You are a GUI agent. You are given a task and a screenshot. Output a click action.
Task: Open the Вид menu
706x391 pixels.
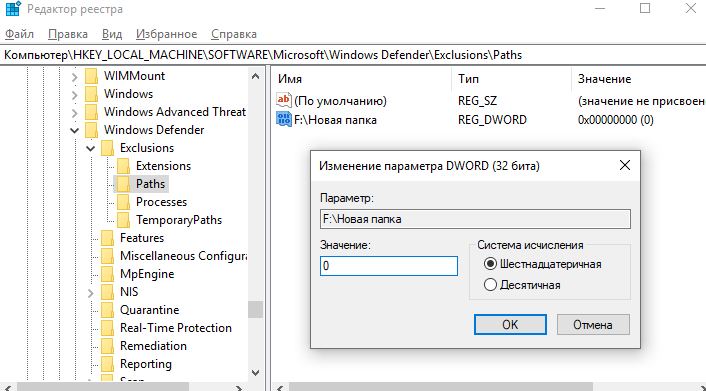112,34
